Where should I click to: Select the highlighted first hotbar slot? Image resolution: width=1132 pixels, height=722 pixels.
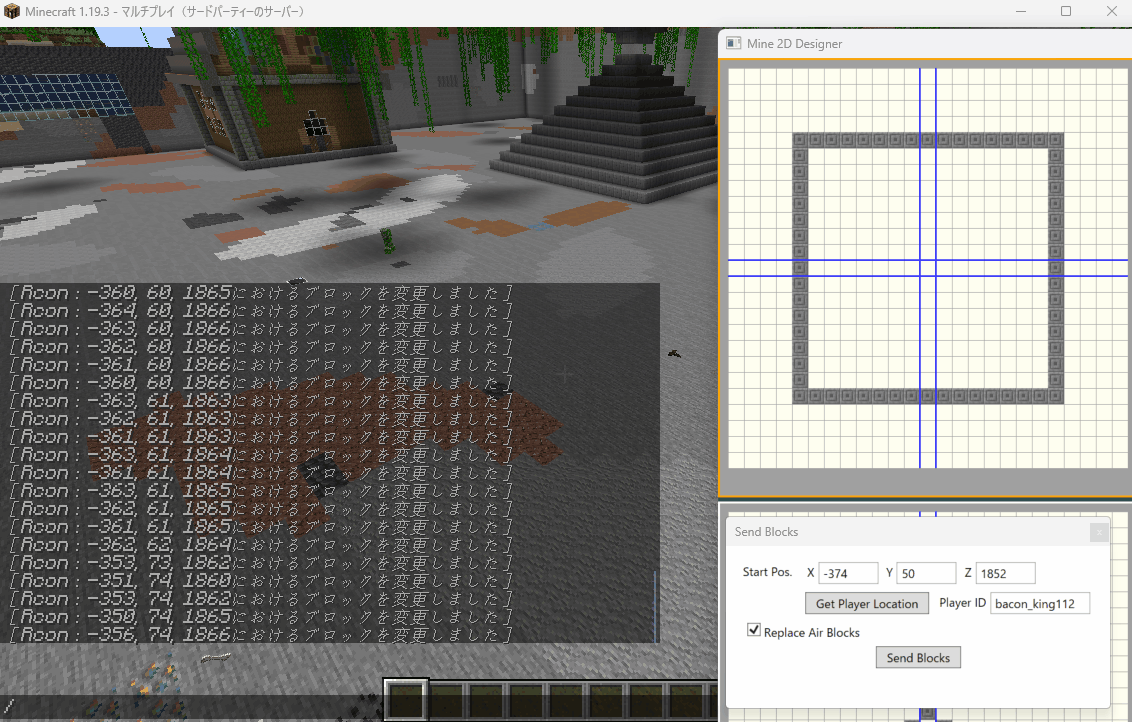point(406,700)
